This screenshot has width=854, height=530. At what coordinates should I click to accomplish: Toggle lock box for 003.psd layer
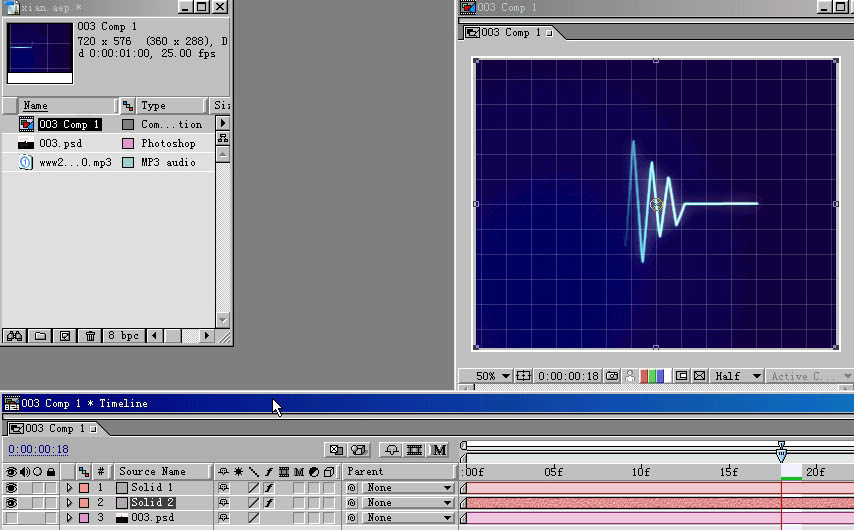coord(51,518)
